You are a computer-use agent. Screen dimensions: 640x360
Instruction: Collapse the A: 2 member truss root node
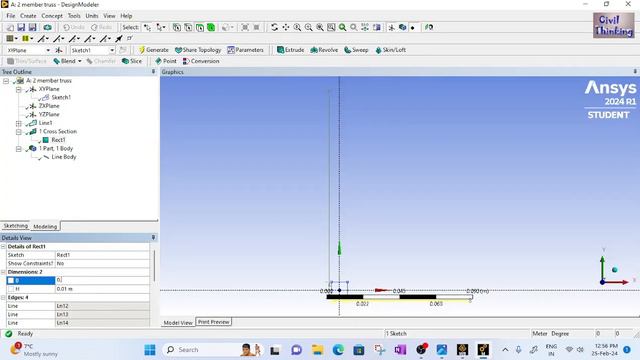[6, 81]
